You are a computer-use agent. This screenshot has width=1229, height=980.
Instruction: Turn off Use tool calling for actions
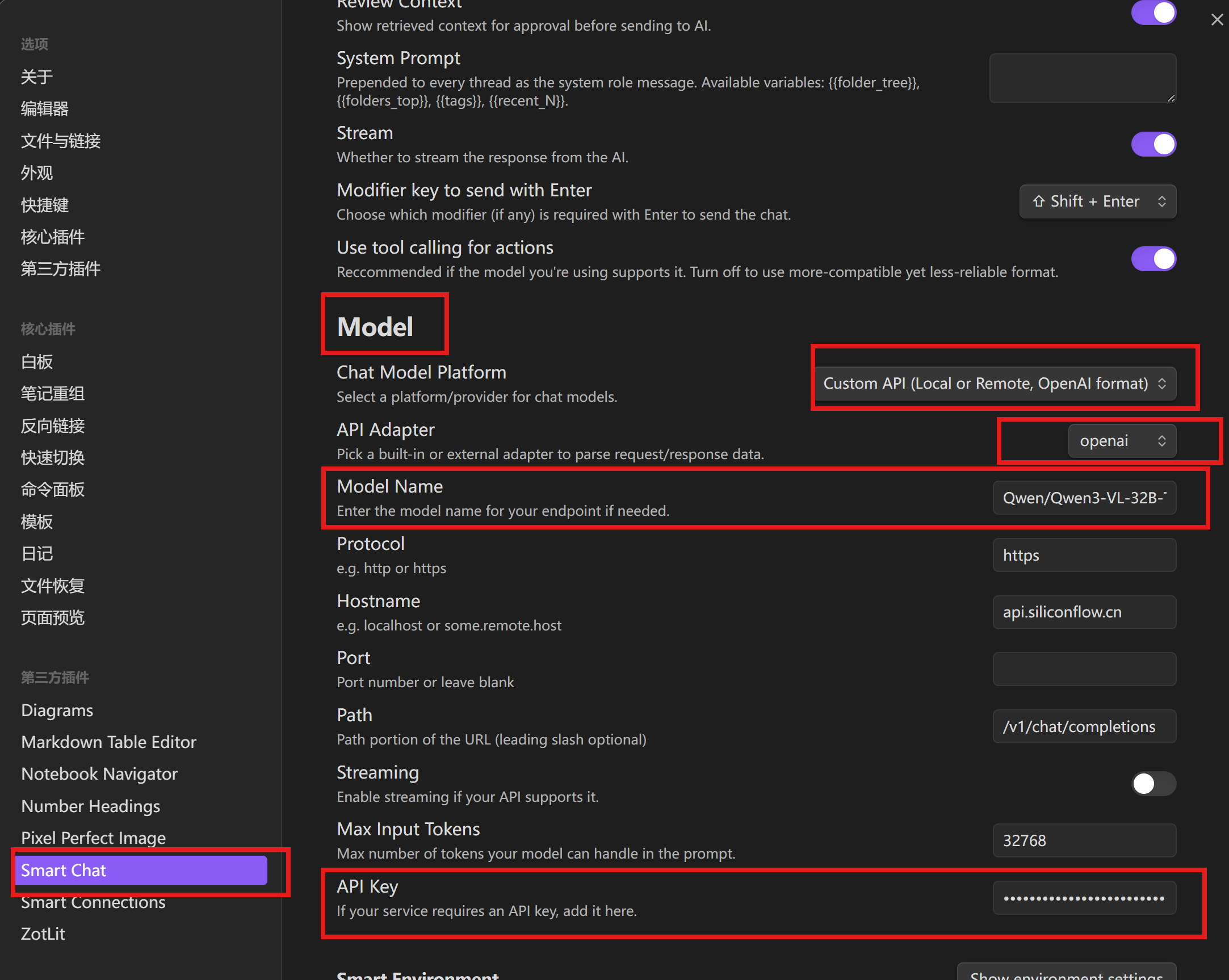tap(1152, 259)
